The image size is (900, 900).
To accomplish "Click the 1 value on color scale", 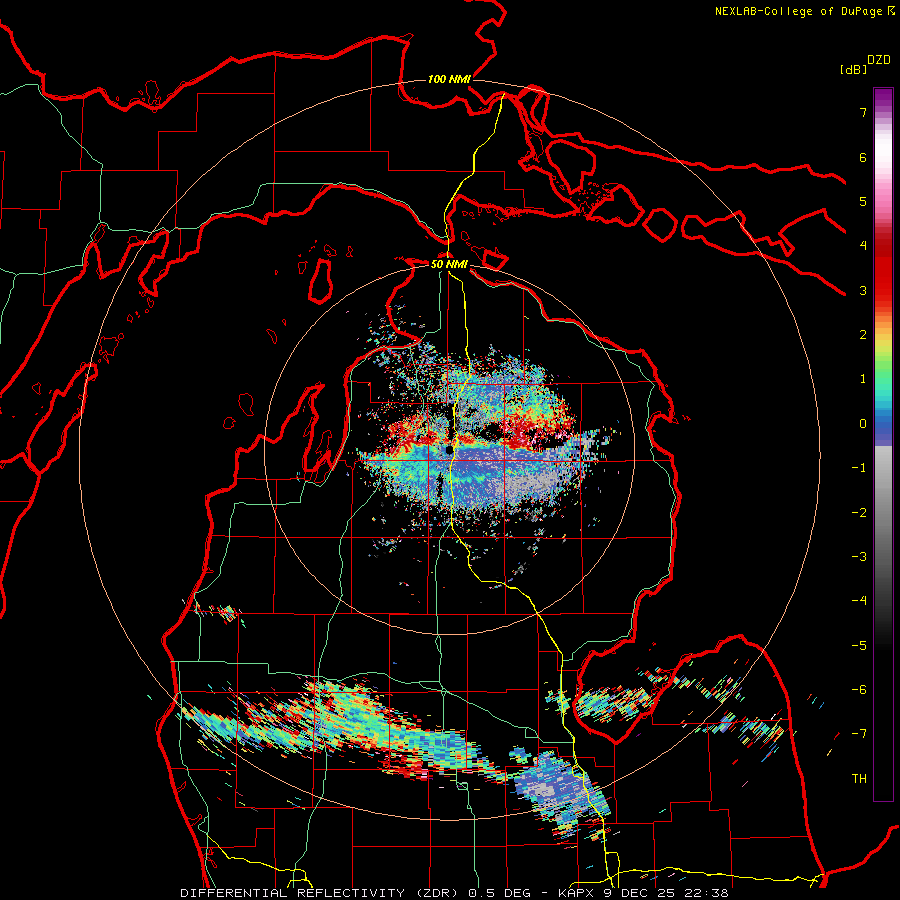I will (x=862, y=379).
